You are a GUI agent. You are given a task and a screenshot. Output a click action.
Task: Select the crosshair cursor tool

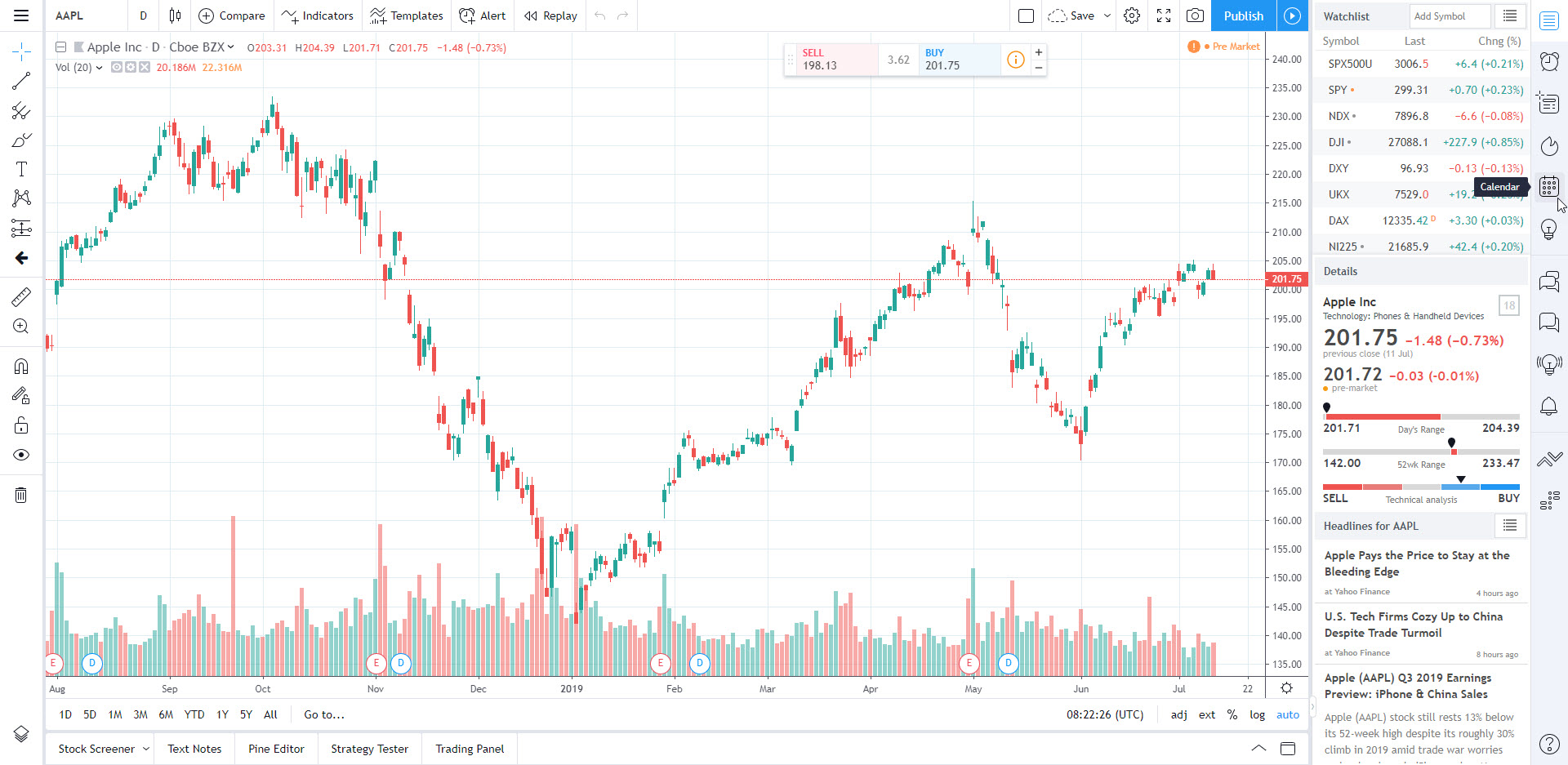(x=21, y=51)
